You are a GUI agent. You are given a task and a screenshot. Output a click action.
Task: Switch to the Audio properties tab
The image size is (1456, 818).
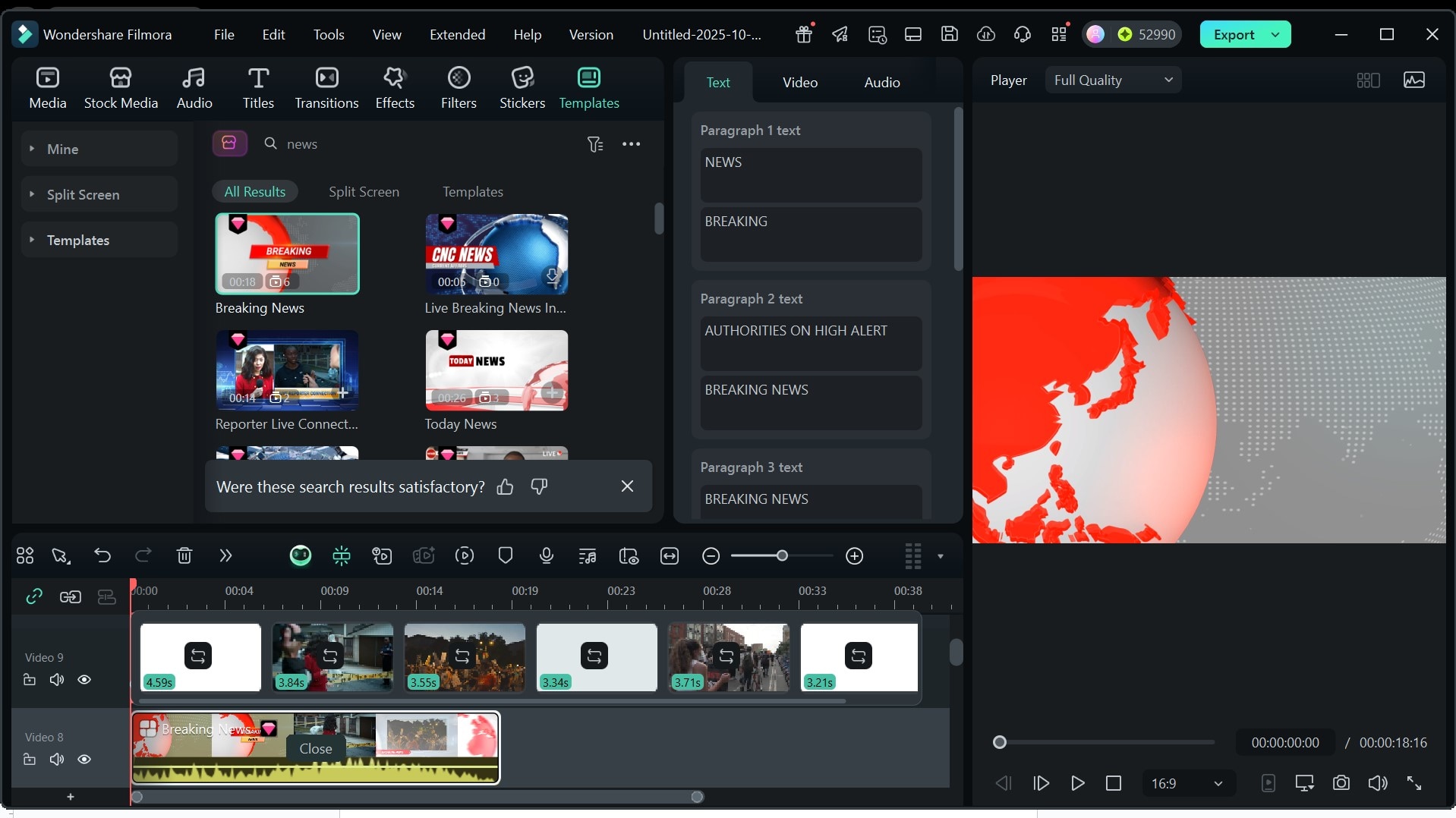882,82
